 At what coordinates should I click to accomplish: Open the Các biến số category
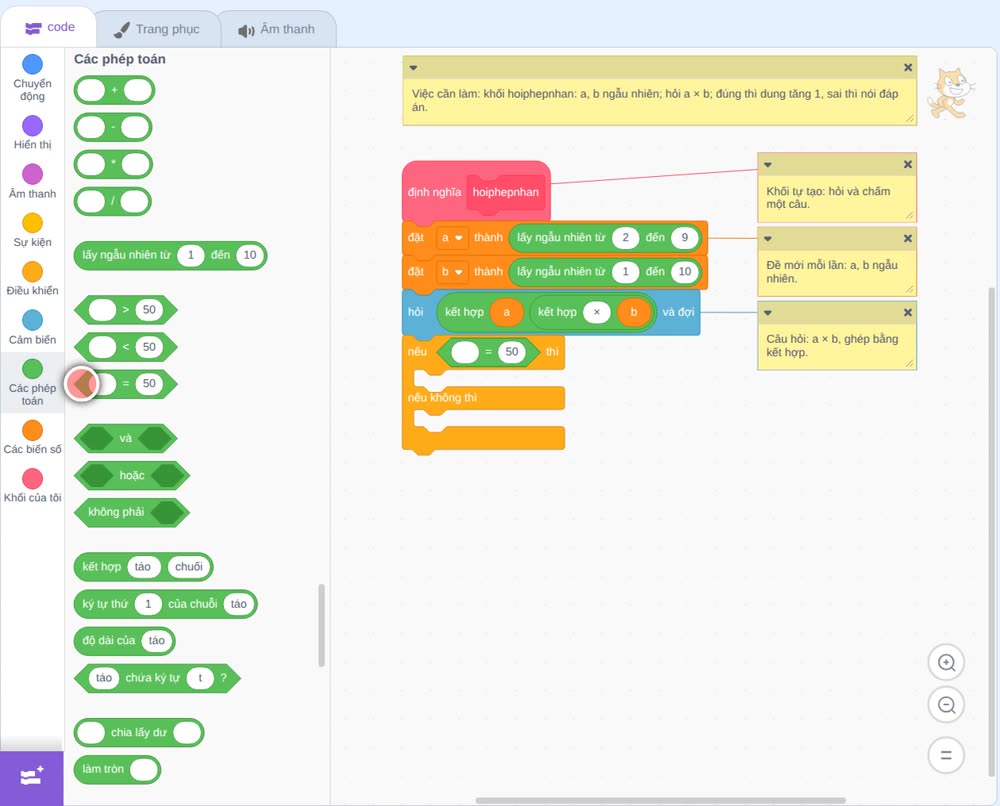(33, 437)
